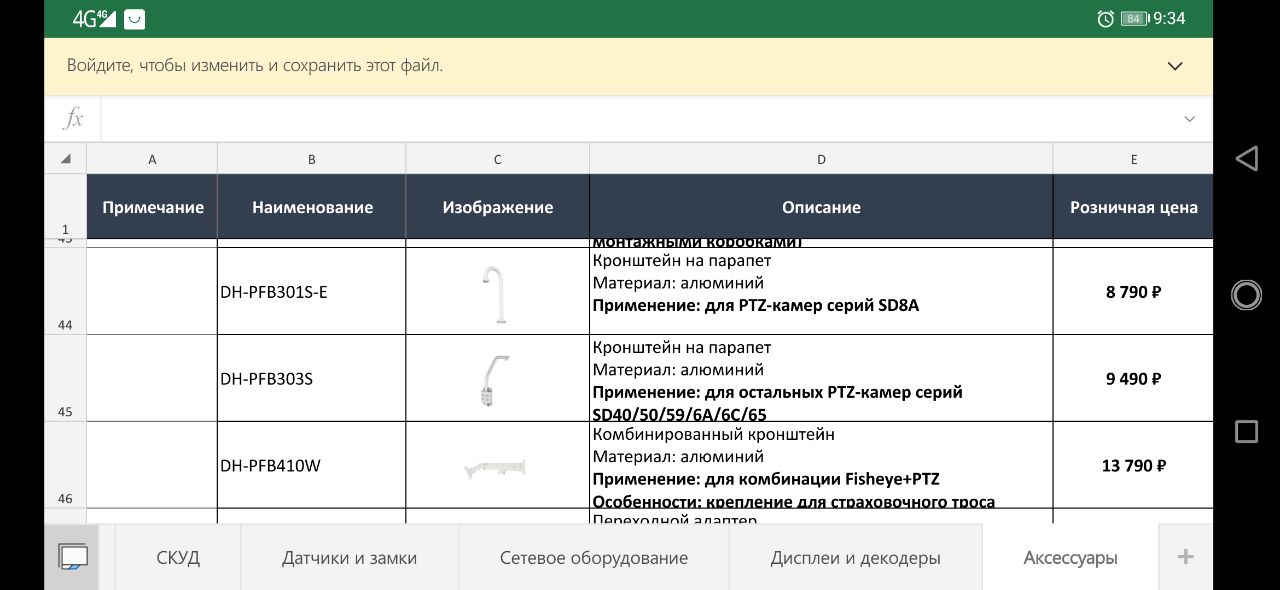The width and height of the screenshot is (1280, 590).
Task: Open the Сетевое оборудование sheet tab
Action: pyautogui.click(x=594, y=557)
